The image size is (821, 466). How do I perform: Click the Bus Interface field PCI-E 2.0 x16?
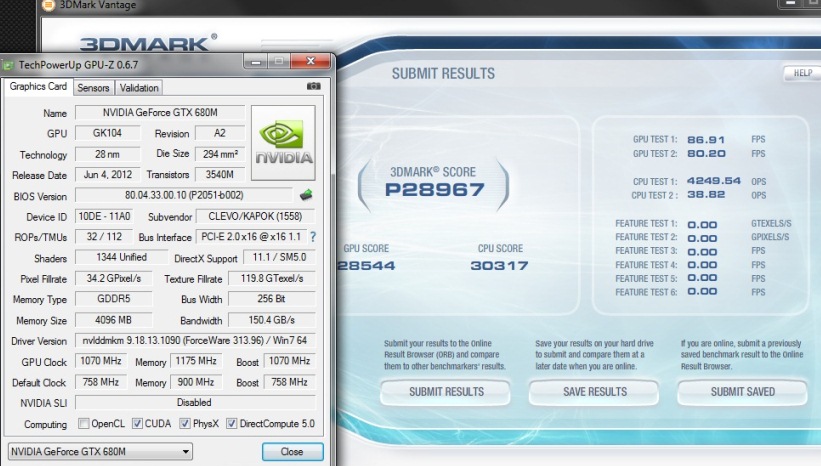pyautogui.click(x=251, y=237)
